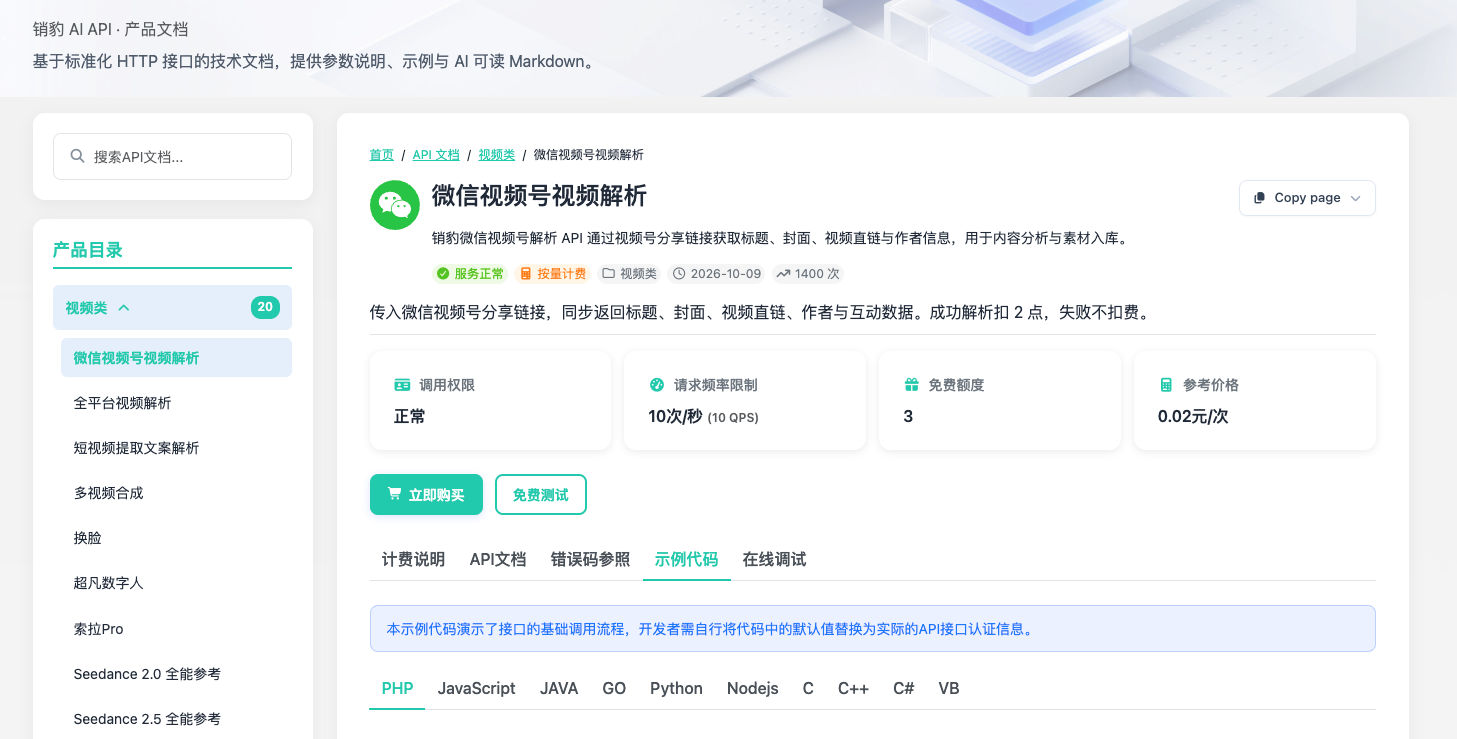Switch to the API文档 tab
The width and height of the screenshot is (1457, 739).
pos(498,559)
